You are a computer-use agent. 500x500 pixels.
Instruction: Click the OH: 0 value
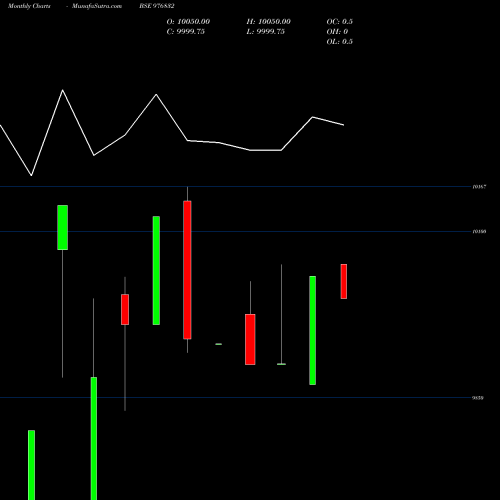(337, 32)
